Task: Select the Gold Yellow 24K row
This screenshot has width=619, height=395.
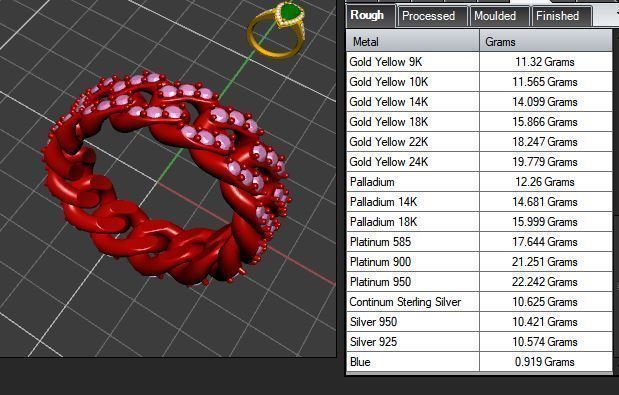Action: coord(479,162)
